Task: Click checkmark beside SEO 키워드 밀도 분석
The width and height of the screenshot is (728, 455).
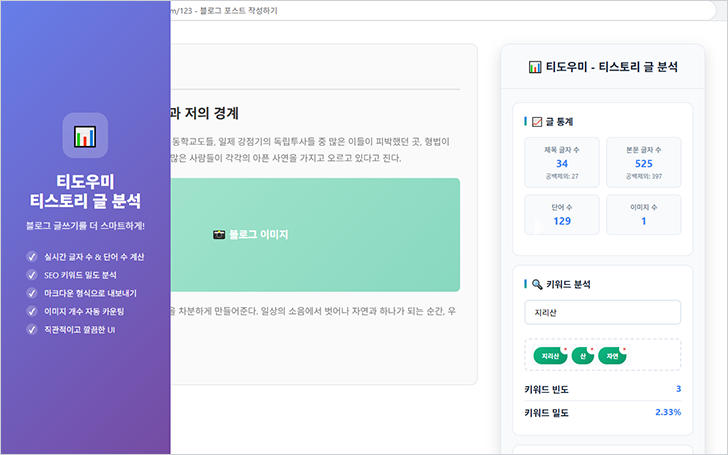Action: [x=32, y=275]
